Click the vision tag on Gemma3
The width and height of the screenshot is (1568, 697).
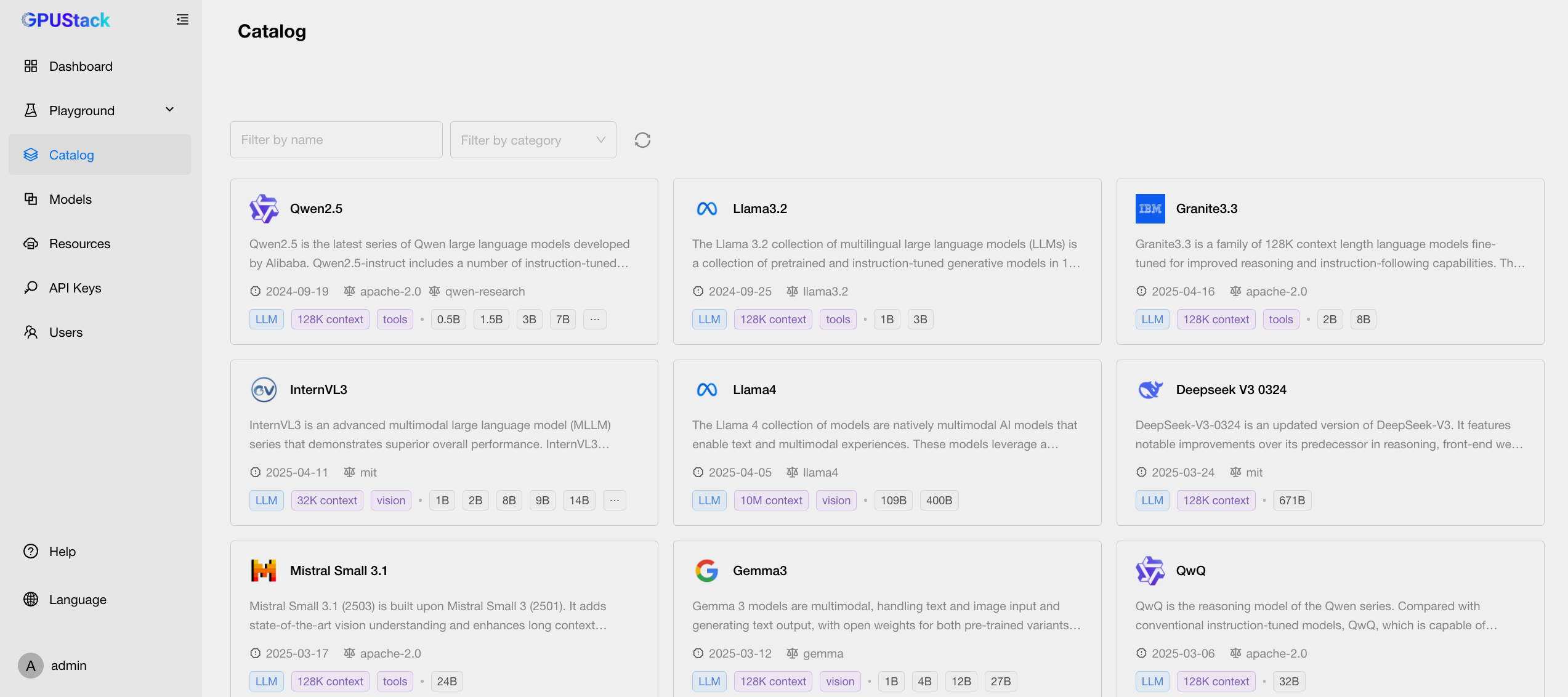pos(840,682)
